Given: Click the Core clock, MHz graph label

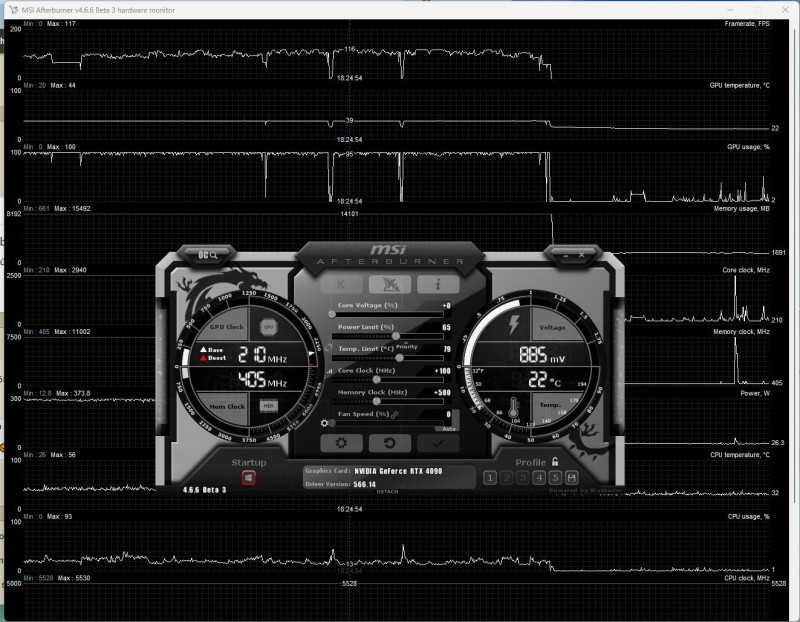Looking at the screenshot, I should coord(745,270).
